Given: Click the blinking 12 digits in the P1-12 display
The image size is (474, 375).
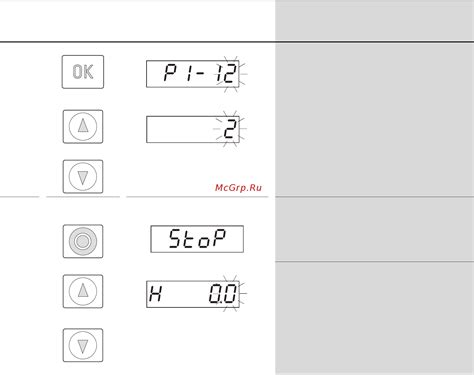Looking at the screenshot, I should click(x=226, y=74).
